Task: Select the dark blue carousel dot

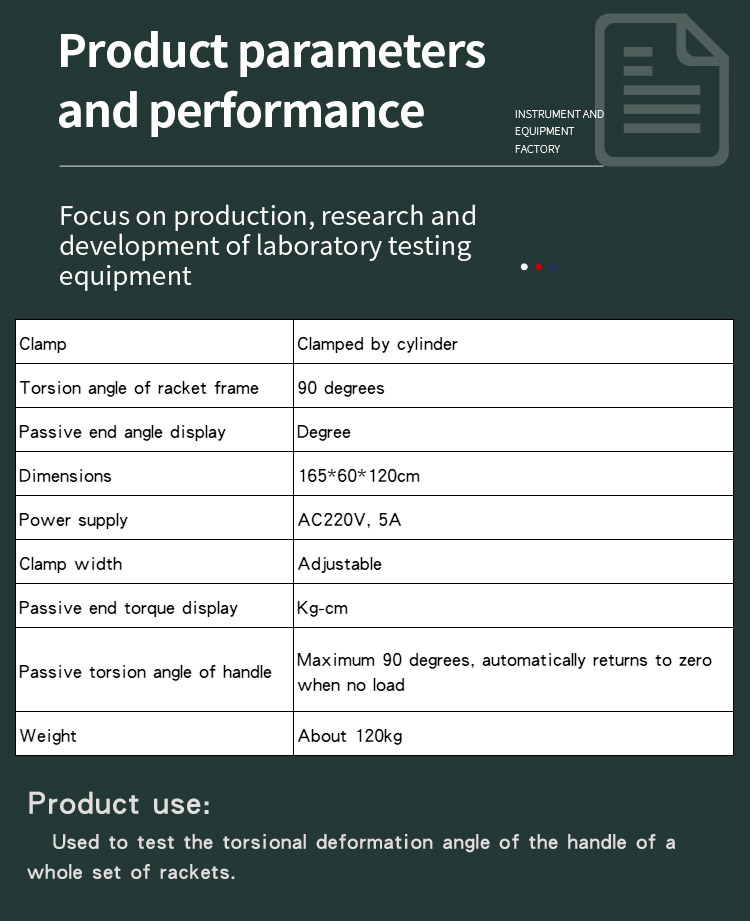Action: click(553, 267)
